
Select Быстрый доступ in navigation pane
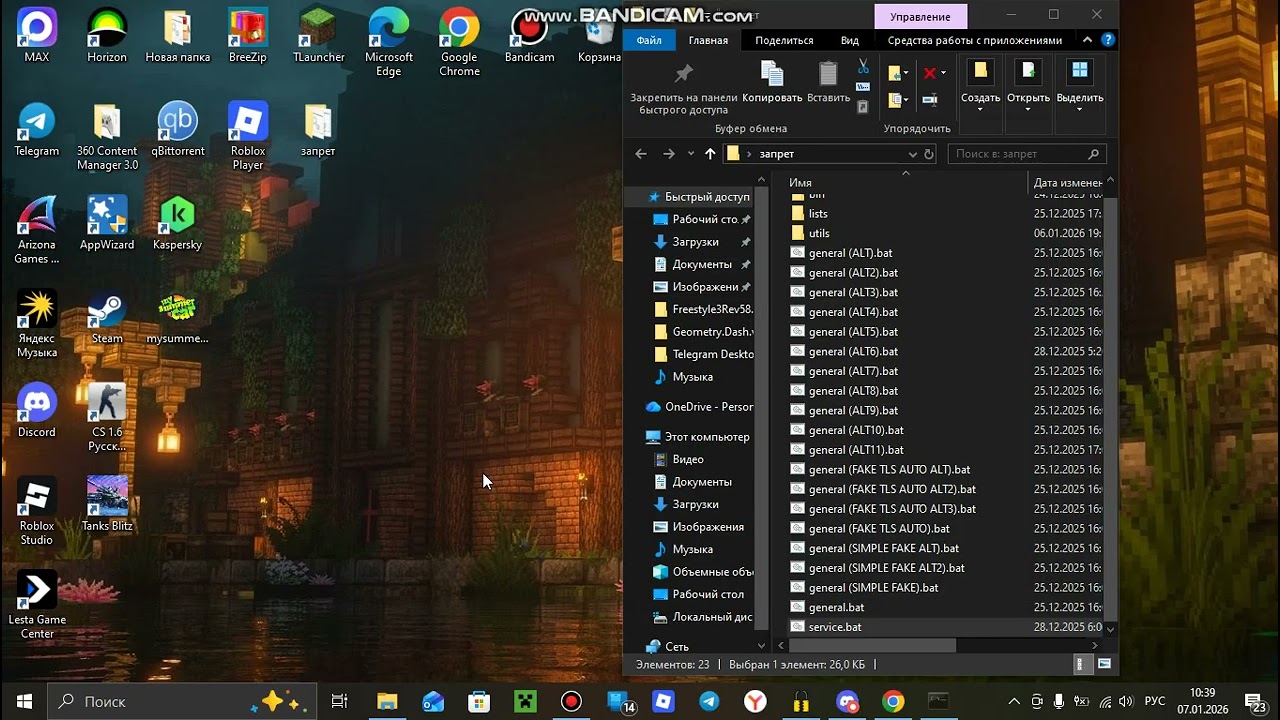(707, 197)
